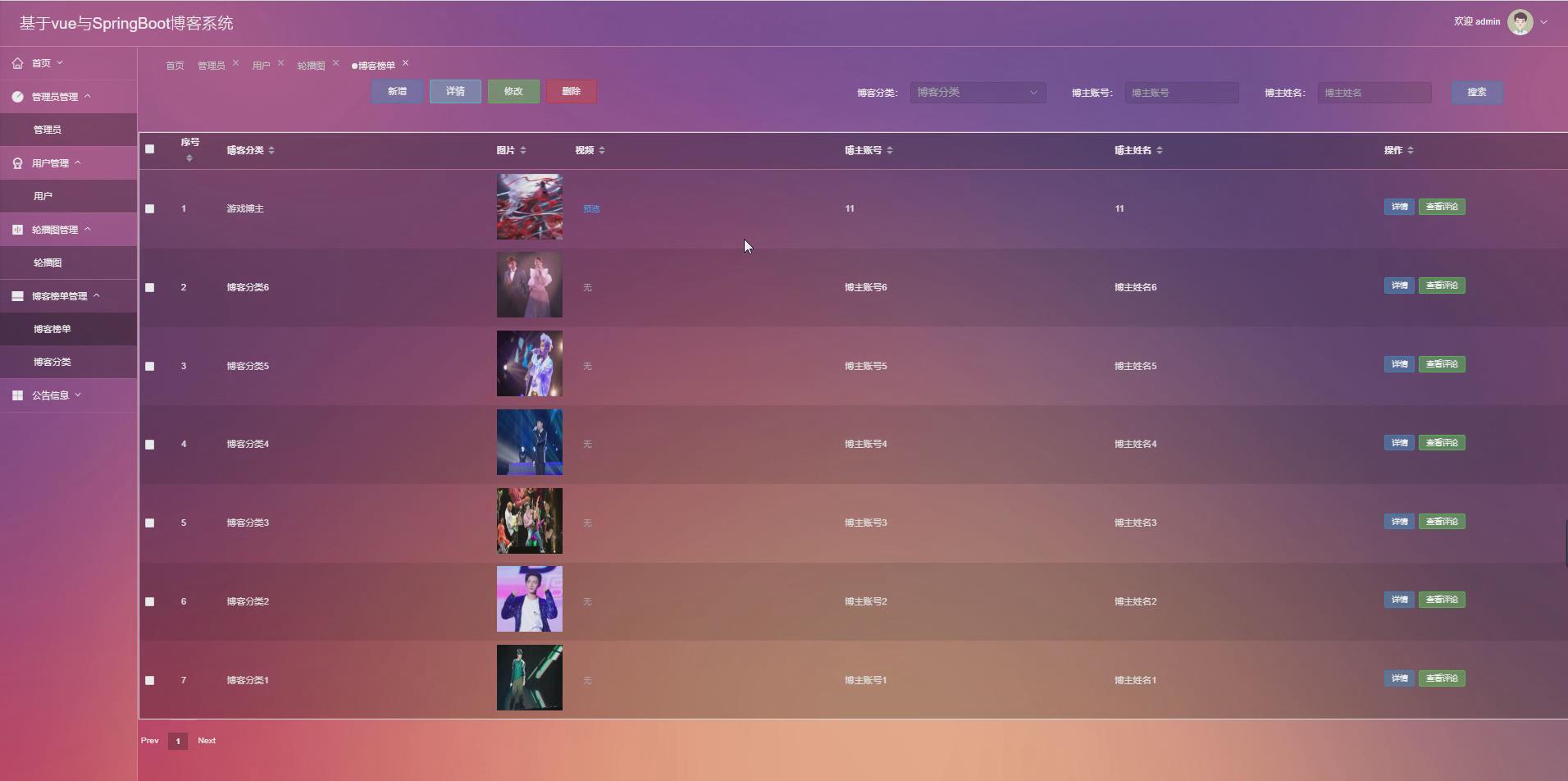Viewport: 1568px width, 781px height.
Task: Click the 轮播图管理 sidebar icon
Action: [x=17, y=230]
